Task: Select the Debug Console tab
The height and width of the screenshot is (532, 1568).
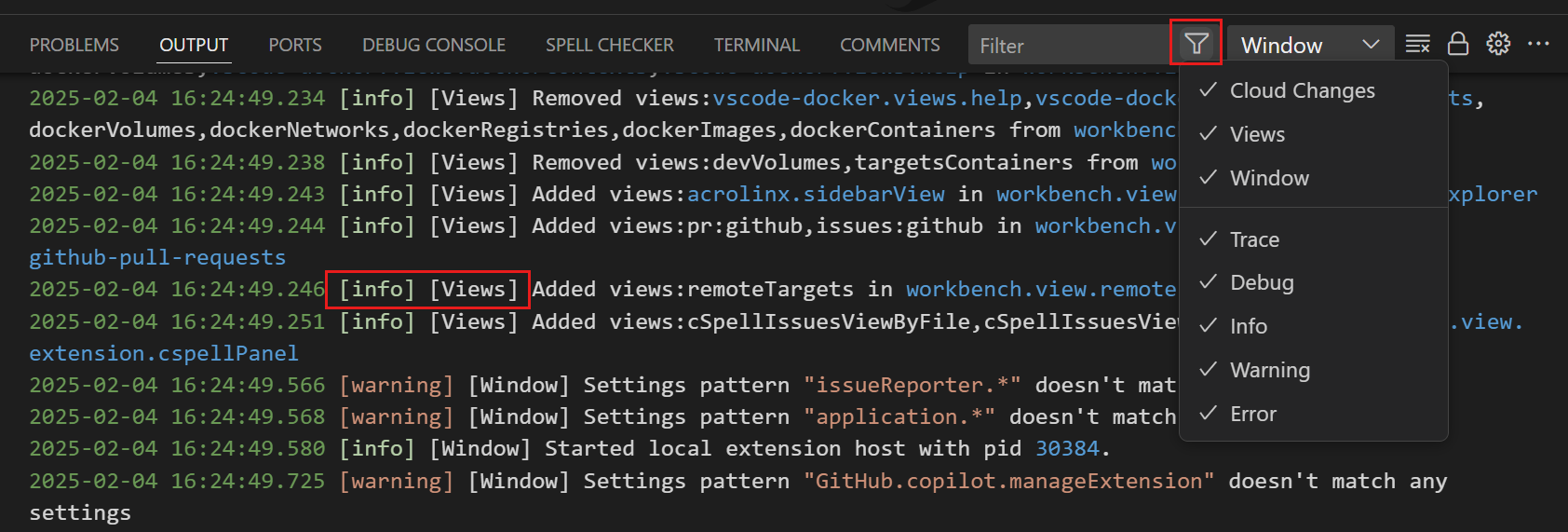Action: [434, 45]
